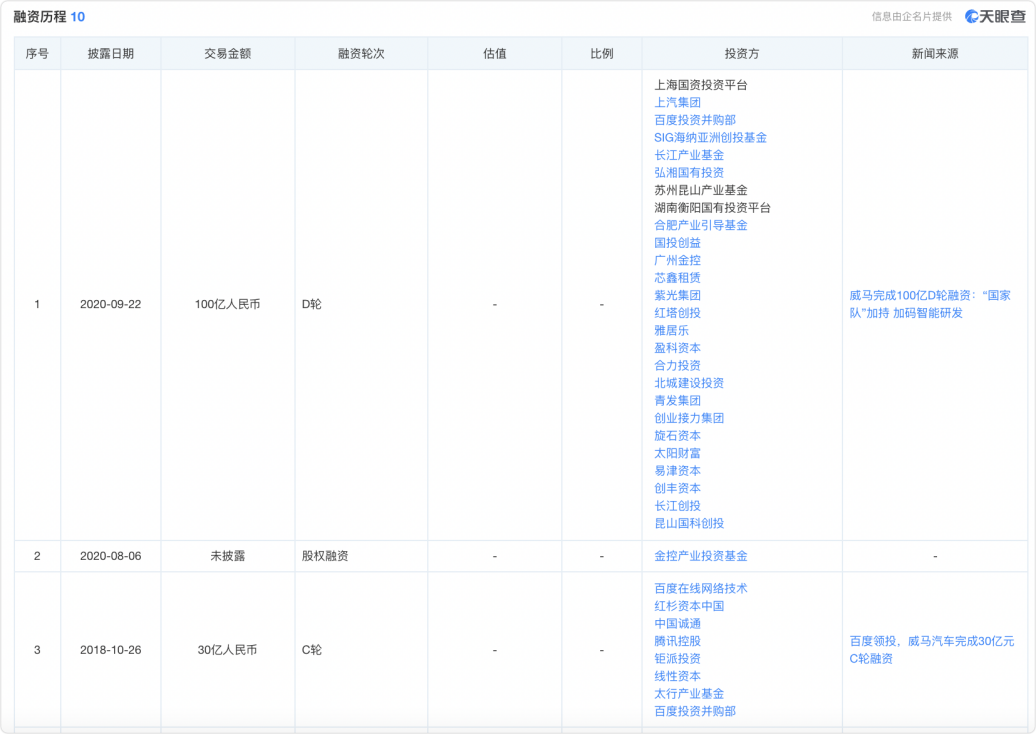Click the 投资方 column header
Viewport: 1036px width, 734px height.
coord(741,54)
